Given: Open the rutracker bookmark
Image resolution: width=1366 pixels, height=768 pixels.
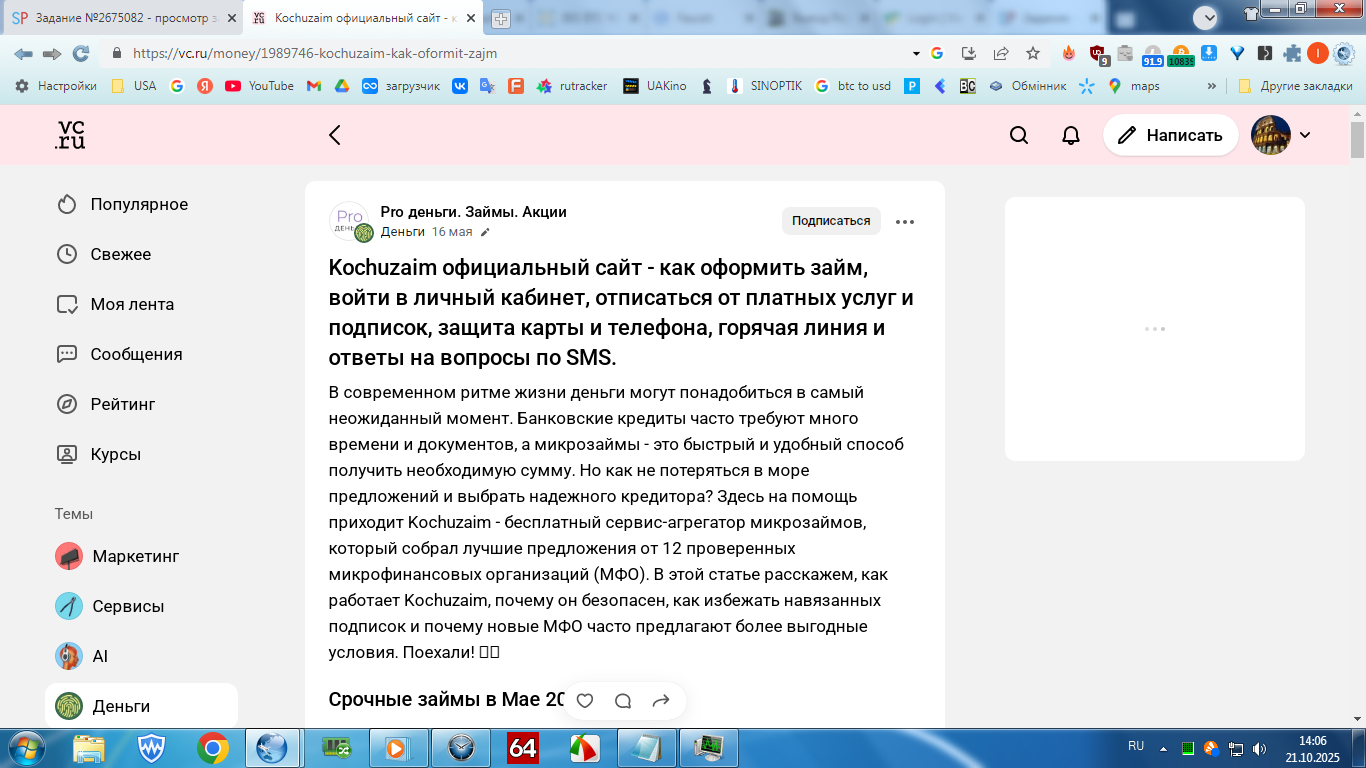Looking at the screenshot, I should (x=572, y=86).
